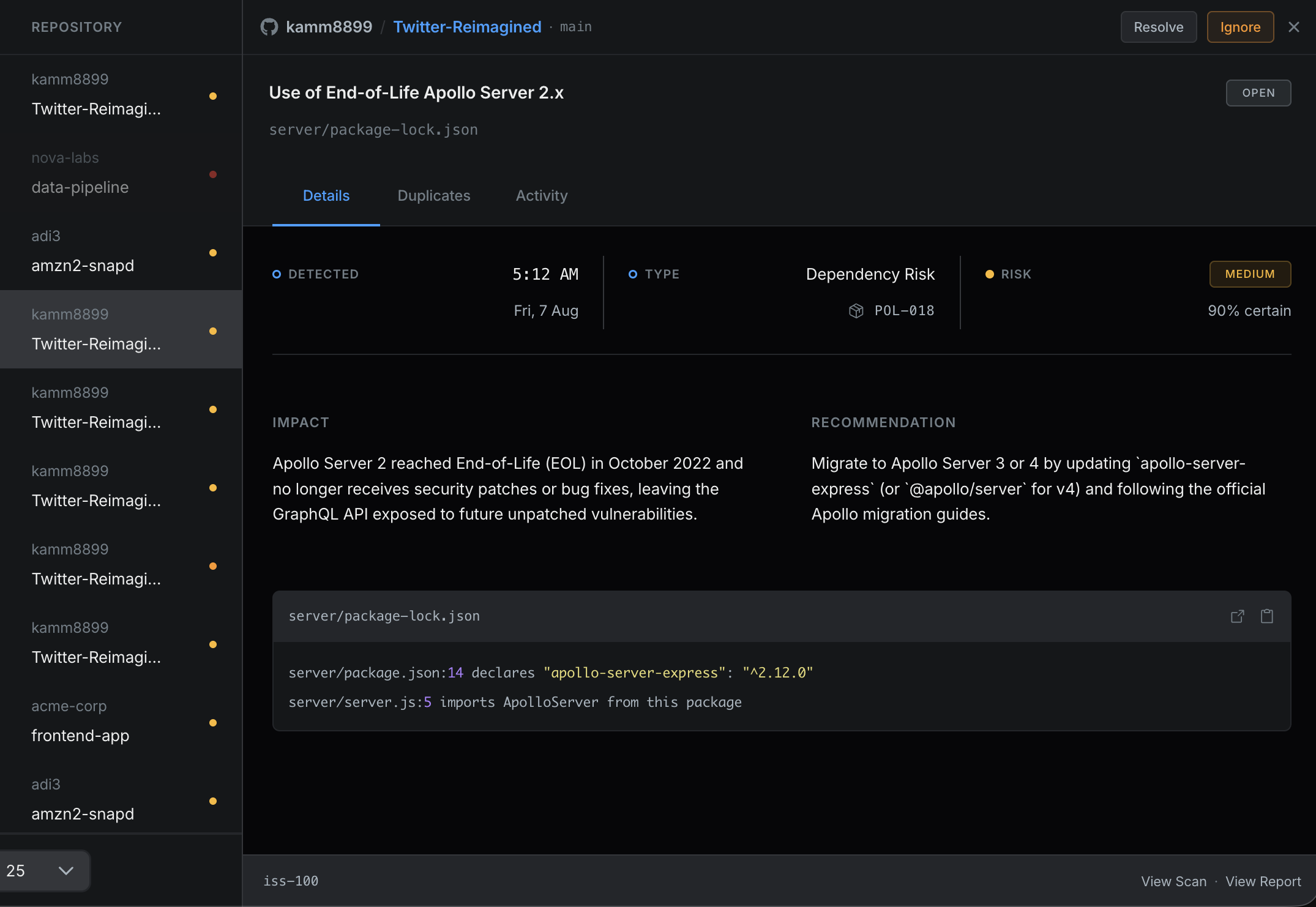Screen dimensions: 1316x907
Task: Click the Recommendation paragraph about migrating
Action: click(x=1039, y=488)
